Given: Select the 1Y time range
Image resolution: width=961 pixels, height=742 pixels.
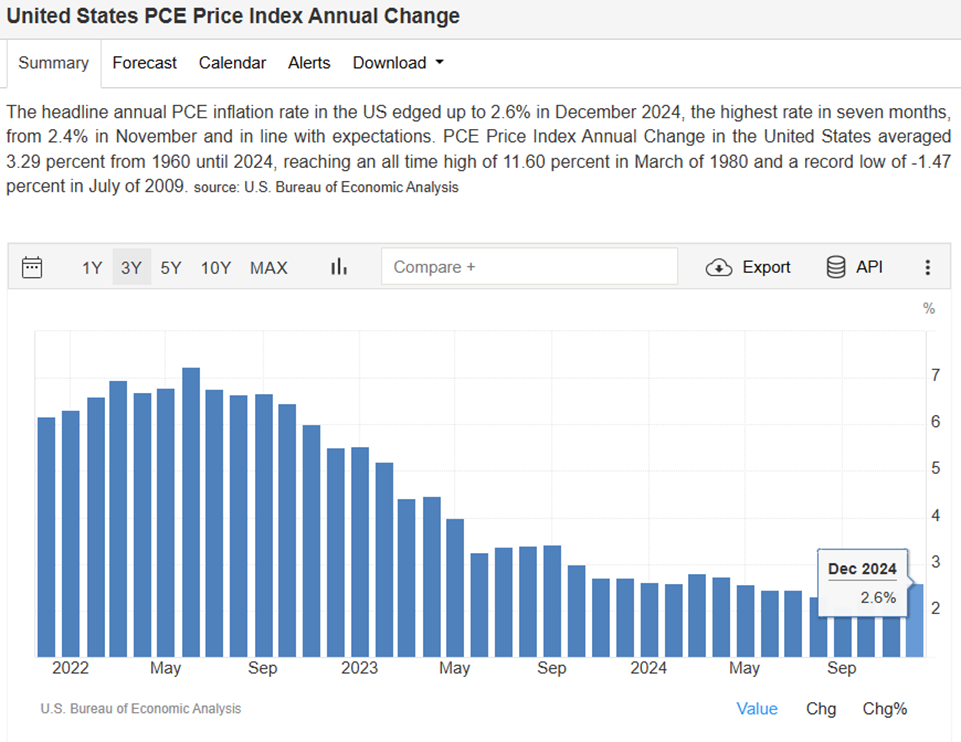Looking at the screenshot, I should tap(92, 267).
